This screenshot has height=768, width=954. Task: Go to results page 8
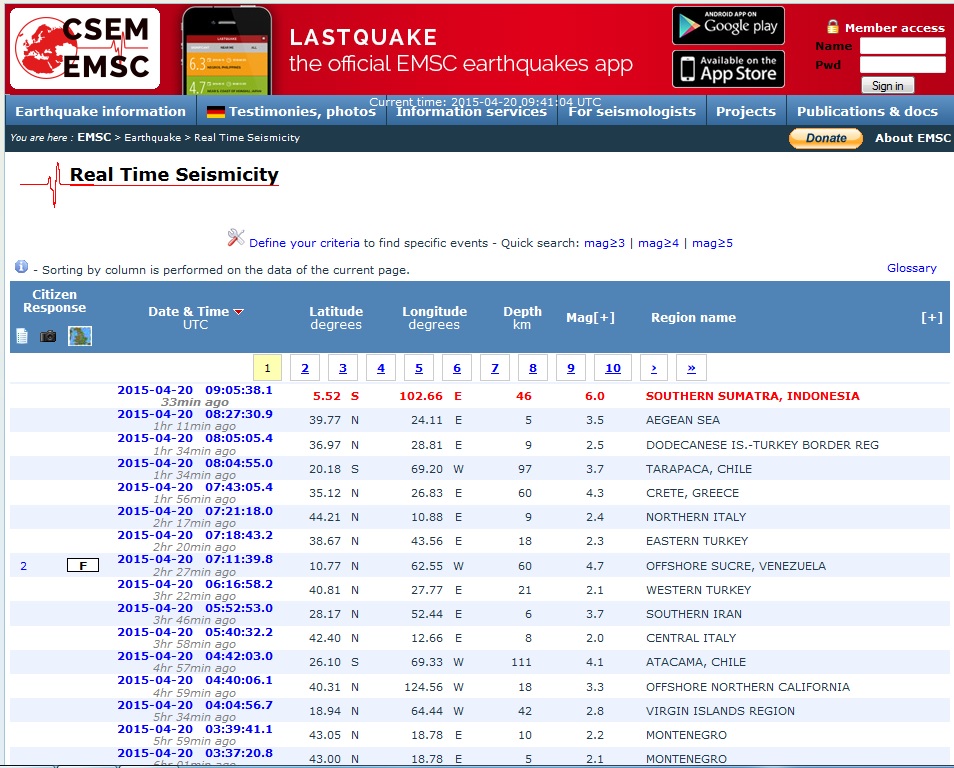tap(533, 368)
